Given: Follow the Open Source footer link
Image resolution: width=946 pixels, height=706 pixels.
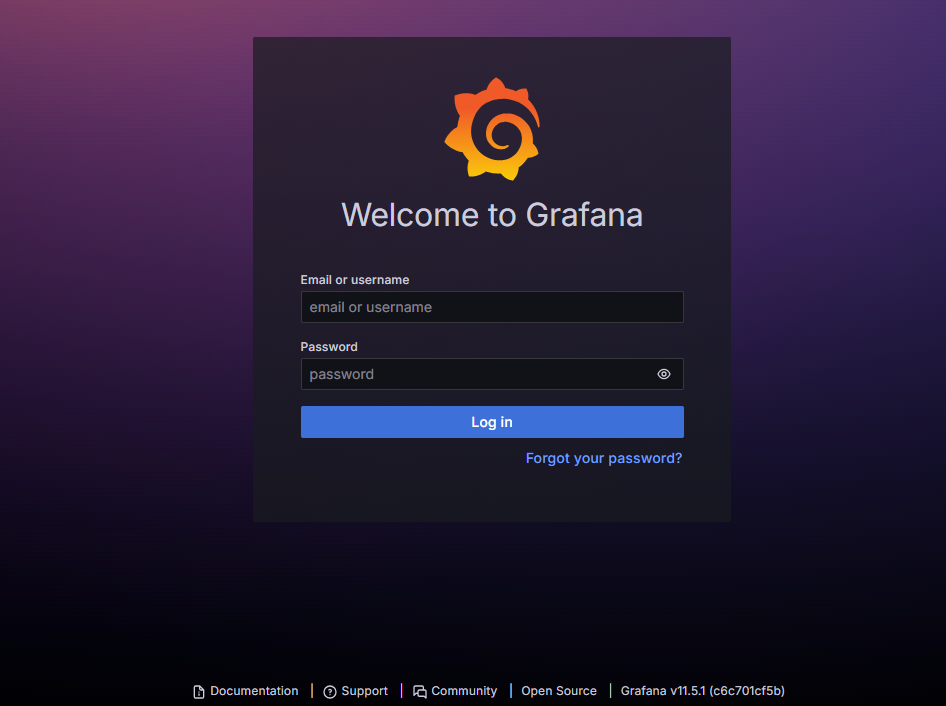Looking at the screenshot, I should [558, 690].
